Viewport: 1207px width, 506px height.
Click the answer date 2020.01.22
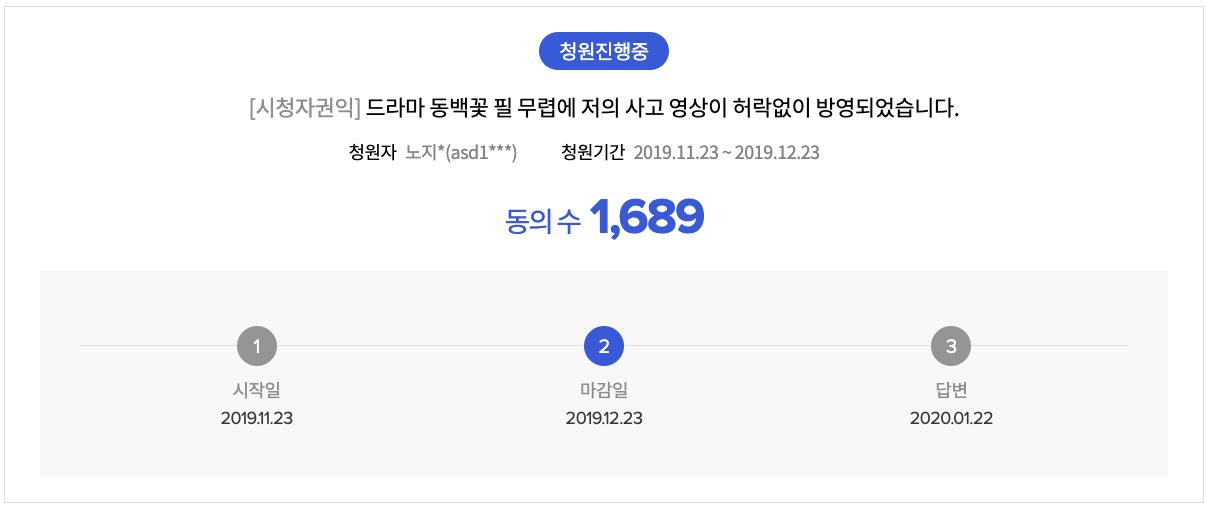[x=950, y=418]
